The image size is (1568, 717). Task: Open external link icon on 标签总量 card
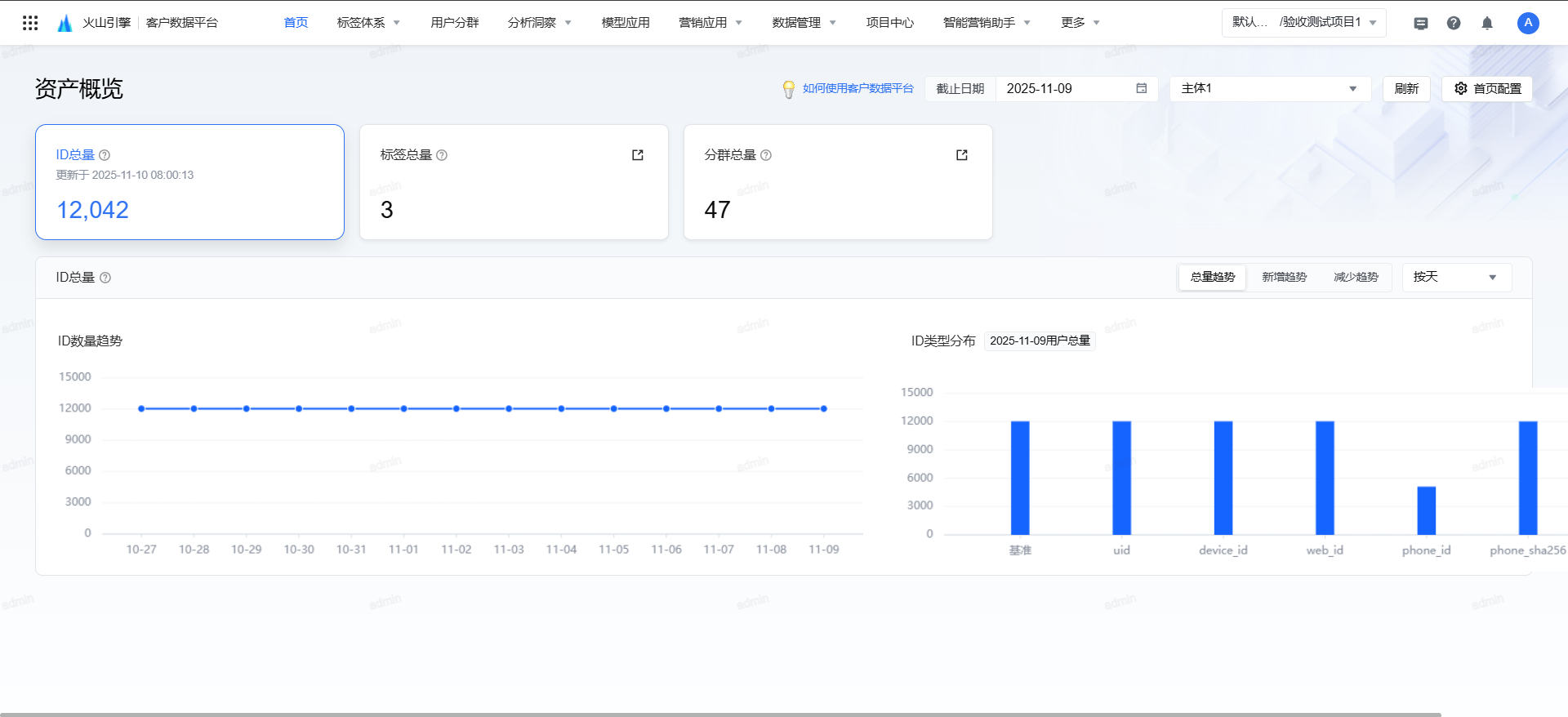coord(638,155)
